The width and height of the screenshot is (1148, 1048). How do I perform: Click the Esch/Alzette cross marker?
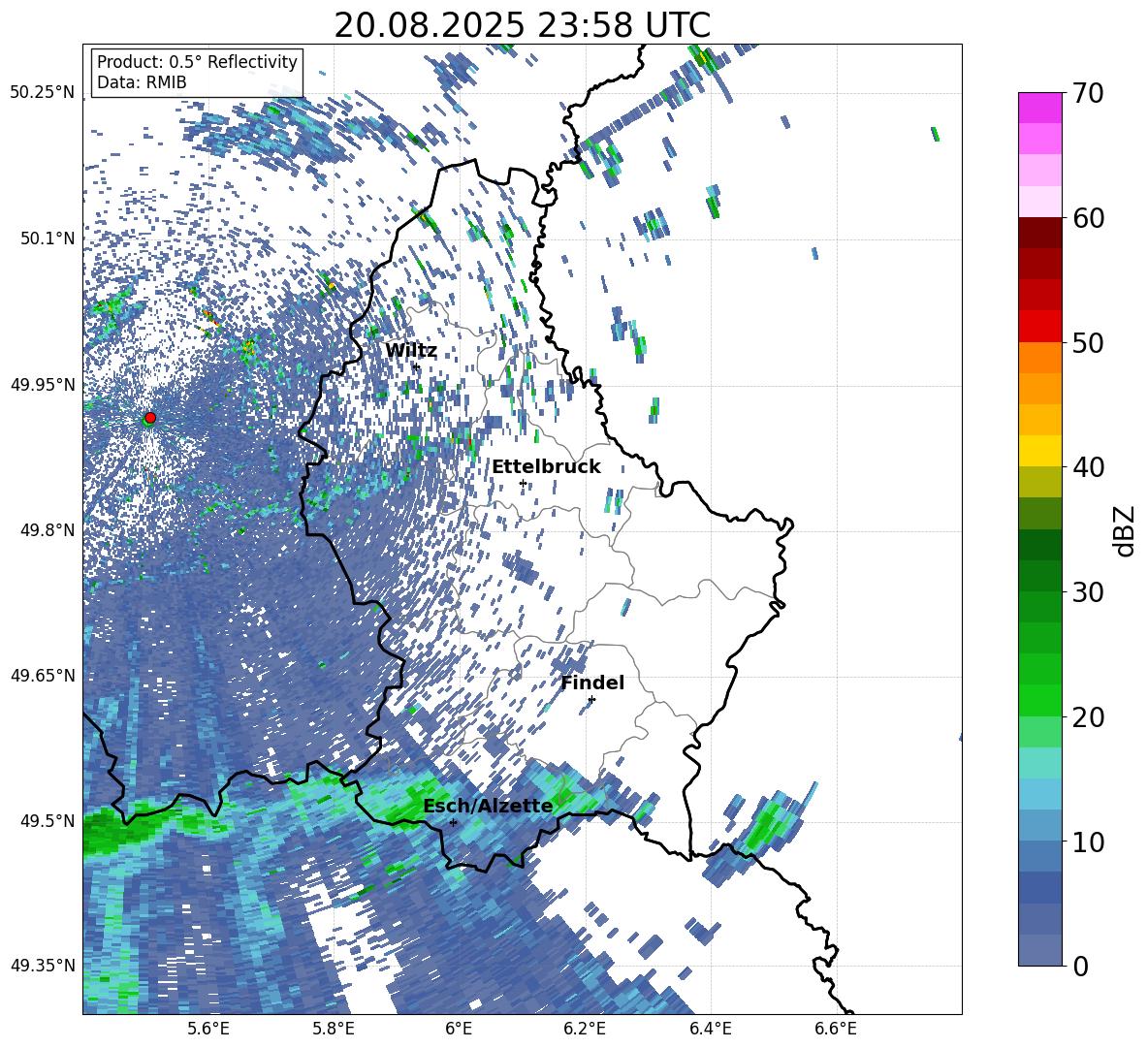click(453, 822)
